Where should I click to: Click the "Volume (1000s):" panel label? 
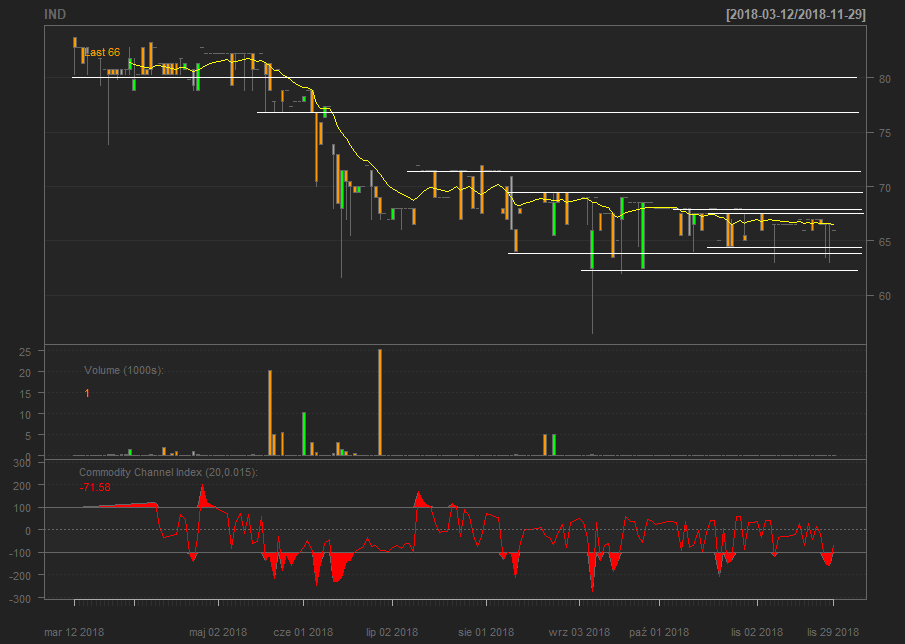pyautogui.click(x=124, y=370)
